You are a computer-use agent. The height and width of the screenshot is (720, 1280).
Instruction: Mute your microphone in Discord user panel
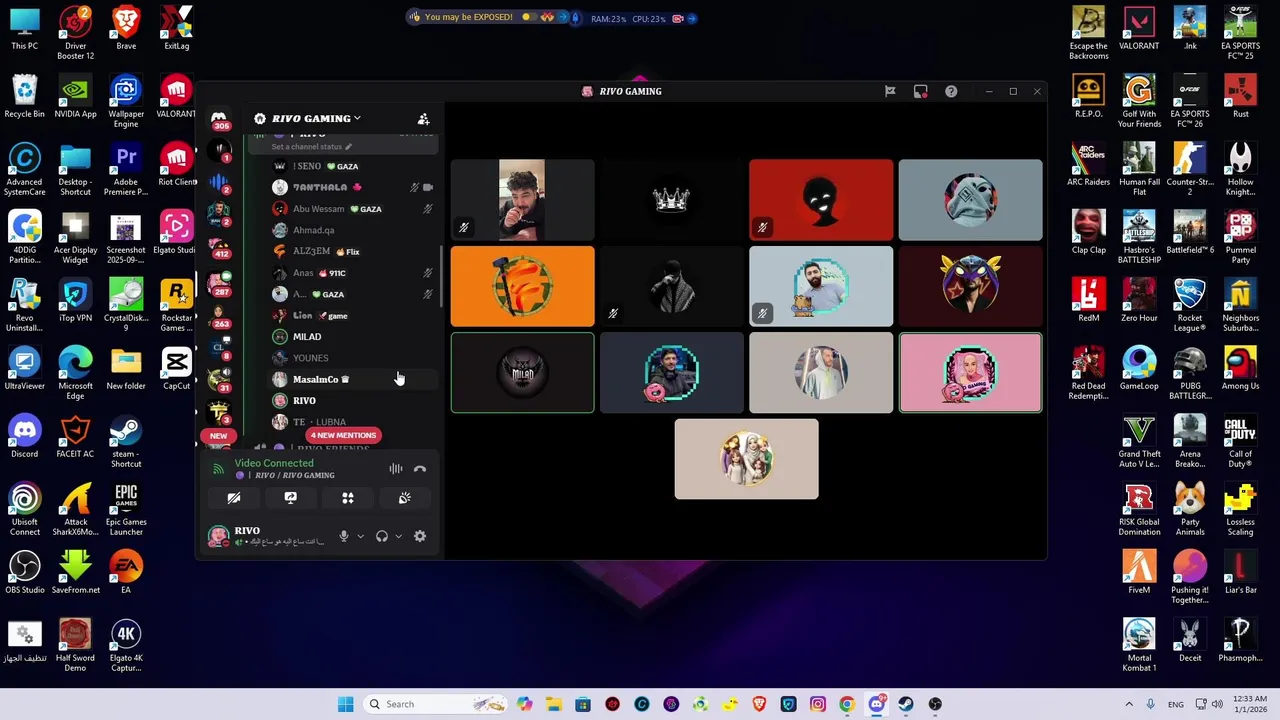tap(344, 536)
